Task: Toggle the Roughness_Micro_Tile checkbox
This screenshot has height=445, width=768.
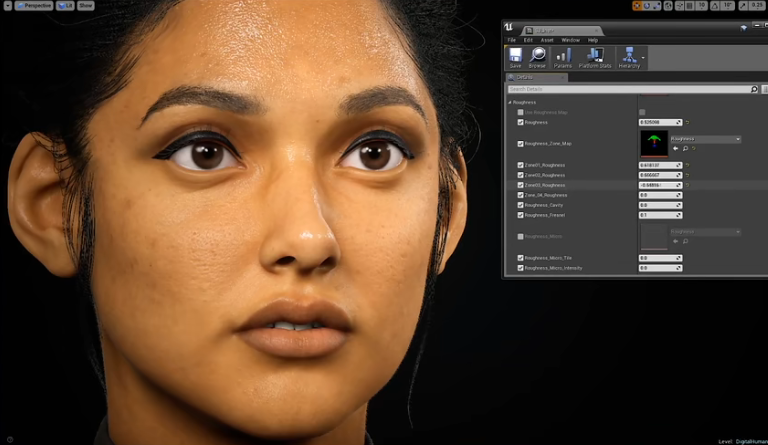Action: click(x=520, y=258)
